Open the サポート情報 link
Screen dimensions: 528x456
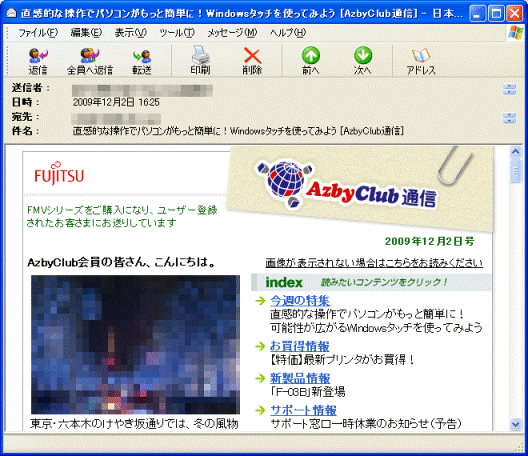[x=303, y=410]
